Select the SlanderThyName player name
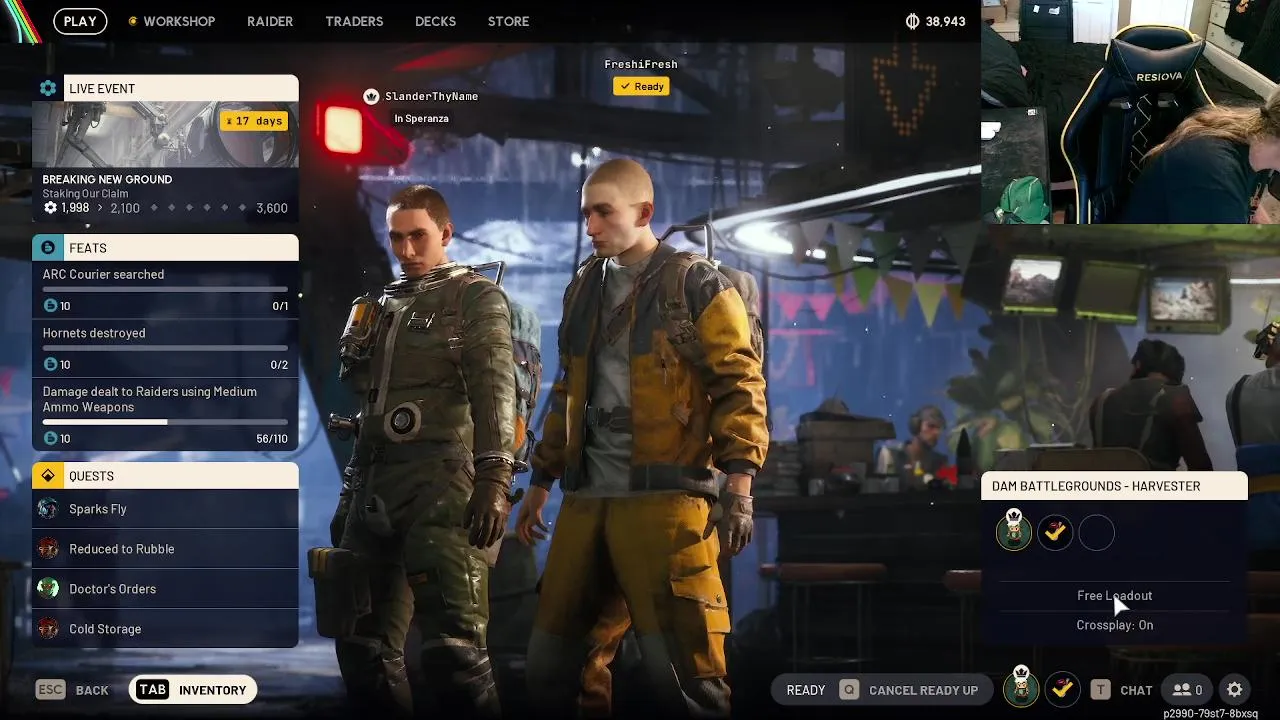Screen dimensions: 1280x720 [431, 96]
